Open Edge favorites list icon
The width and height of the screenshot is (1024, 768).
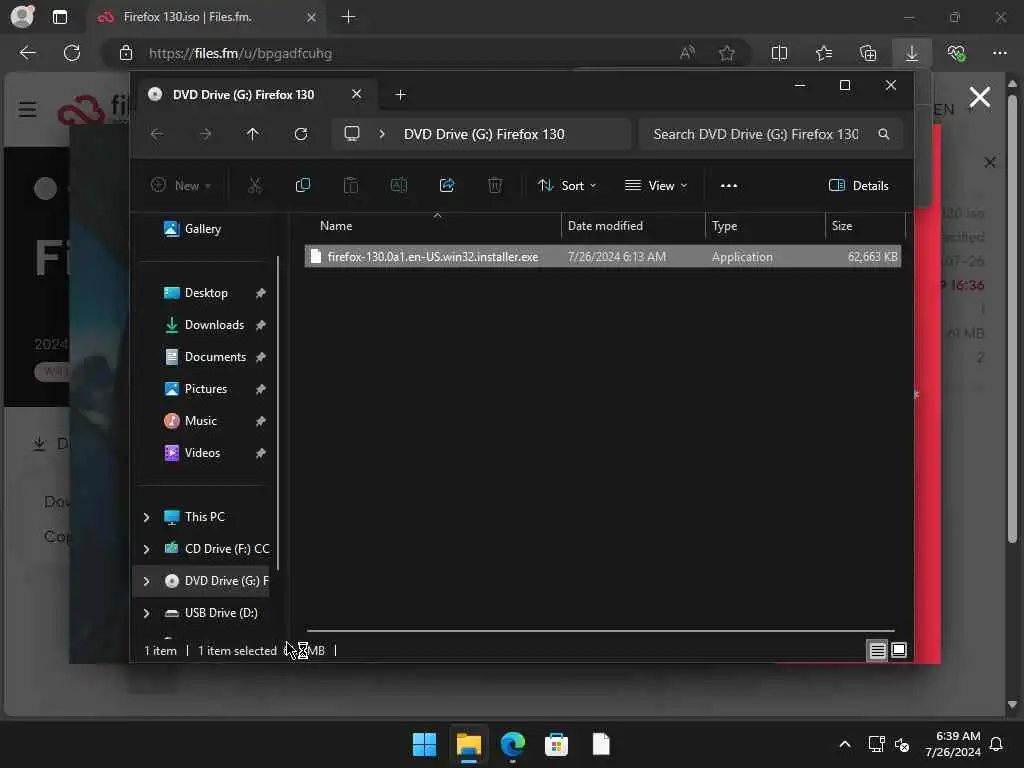(824, 53)
